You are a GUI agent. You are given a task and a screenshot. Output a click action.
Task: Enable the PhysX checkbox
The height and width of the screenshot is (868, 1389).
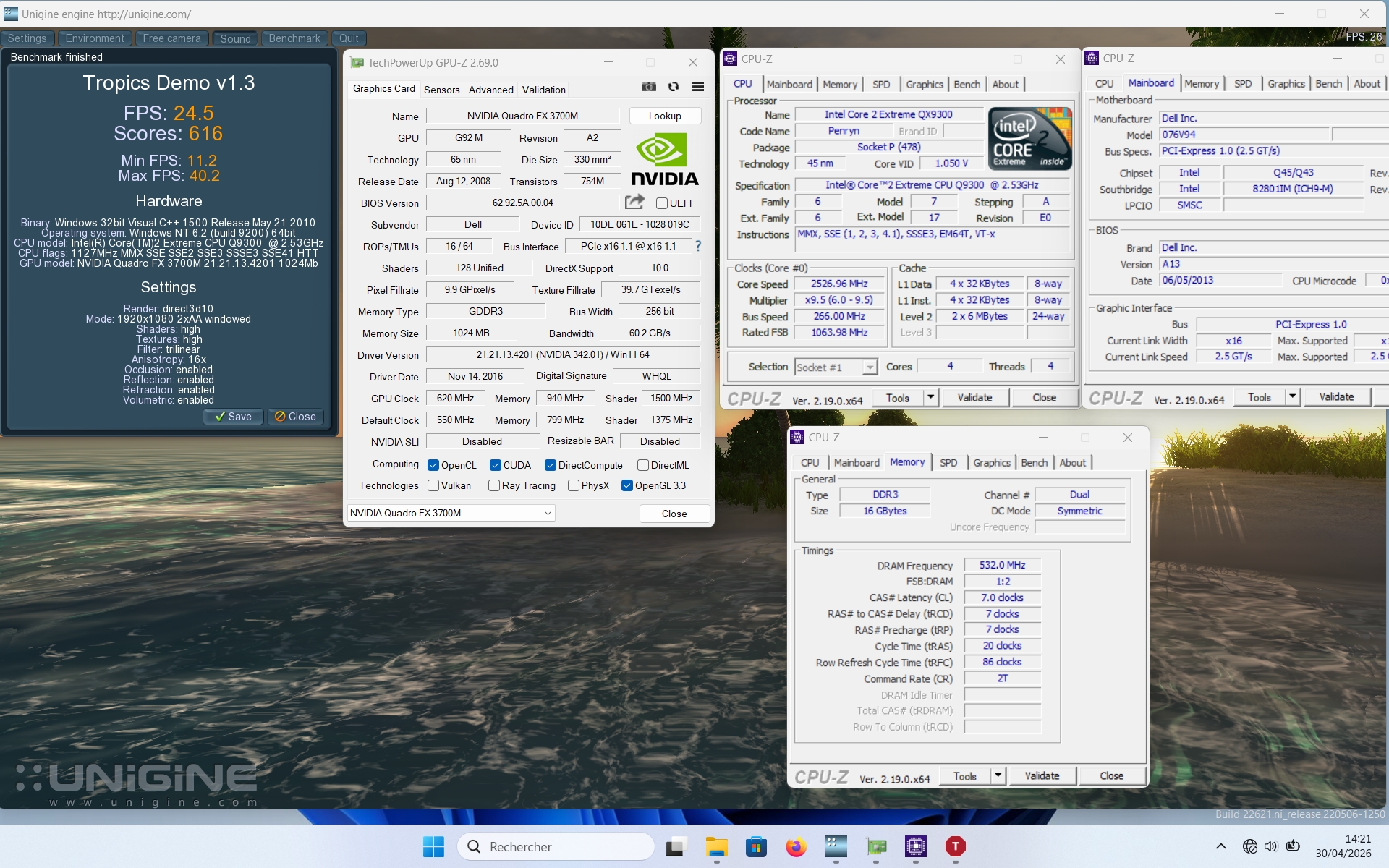pos(574,485)
